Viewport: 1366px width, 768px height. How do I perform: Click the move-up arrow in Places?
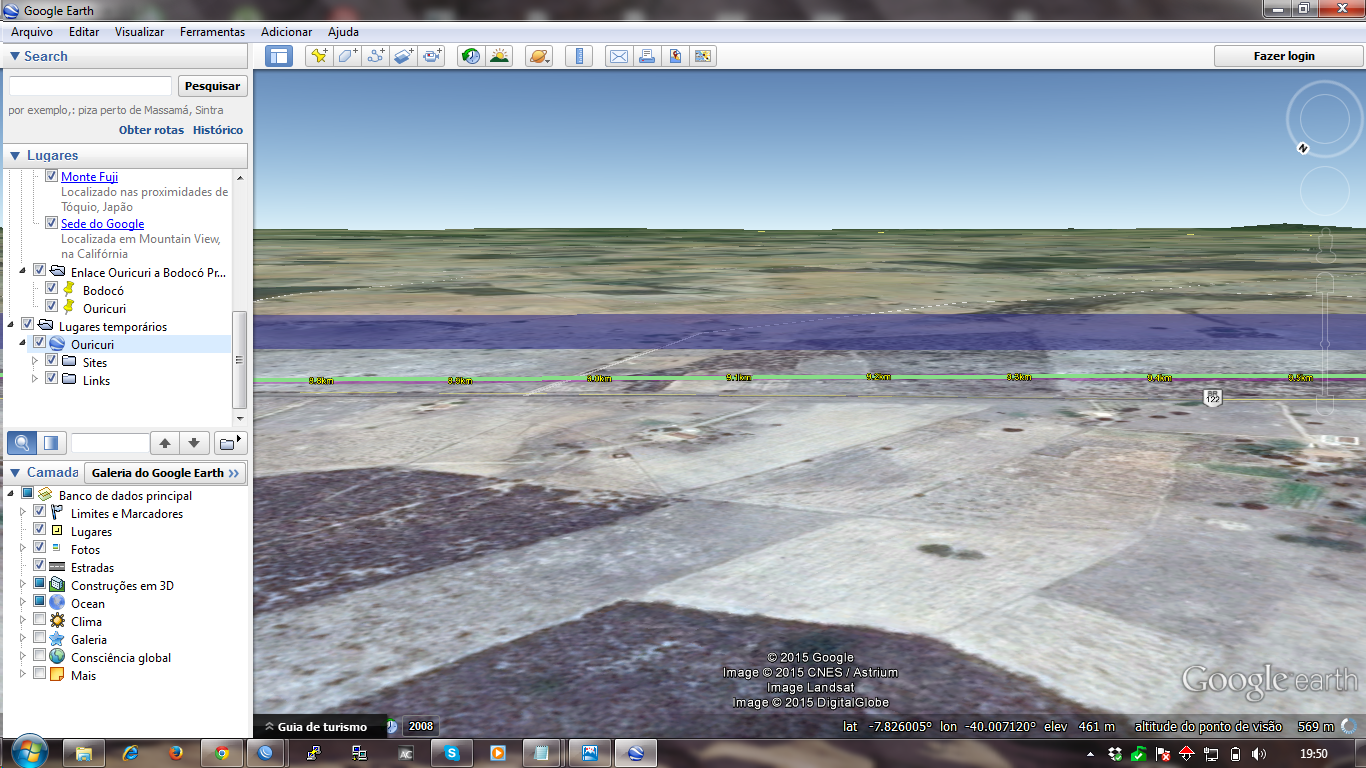[166, 443]
